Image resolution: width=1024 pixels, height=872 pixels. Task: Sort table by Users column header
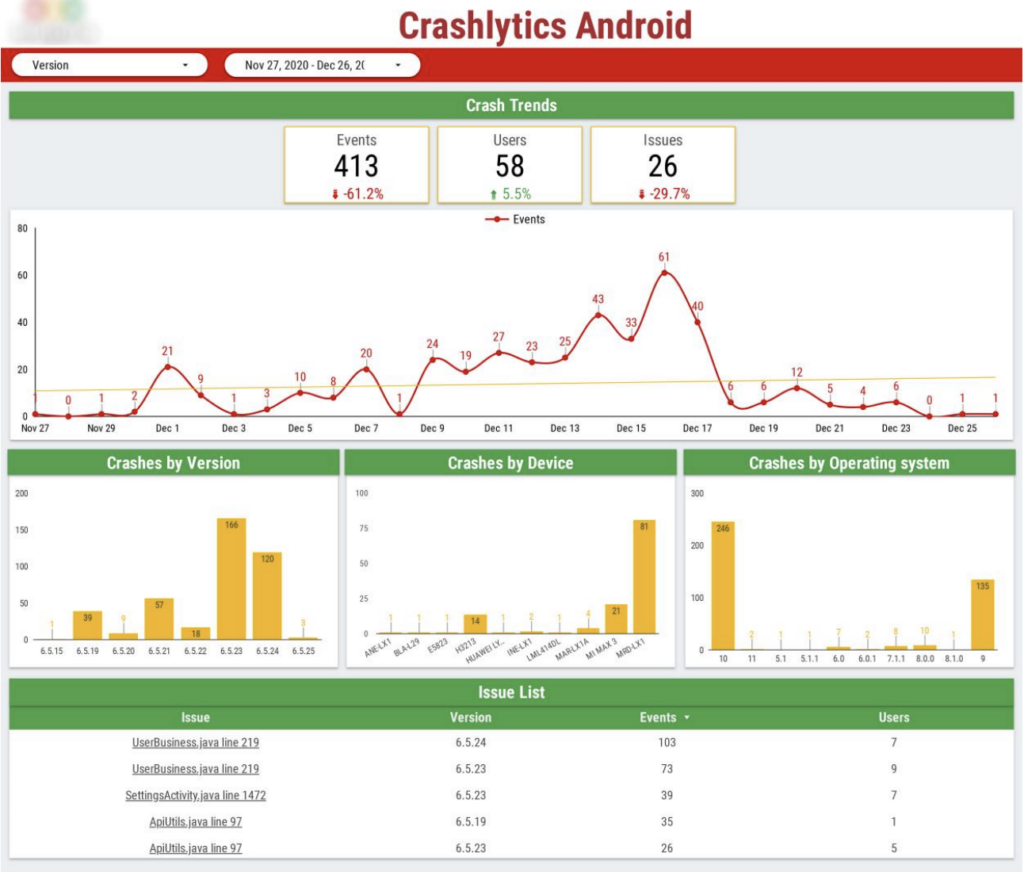pos(893,717)
